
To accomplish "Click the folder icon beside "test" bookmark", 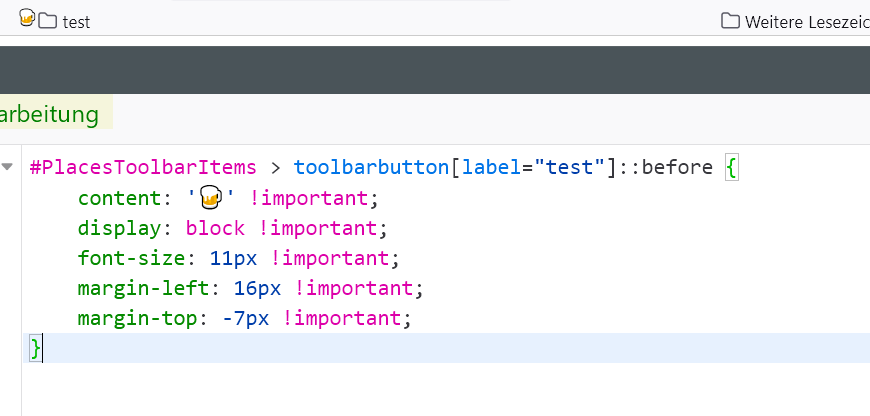I will tap(48, 21).
